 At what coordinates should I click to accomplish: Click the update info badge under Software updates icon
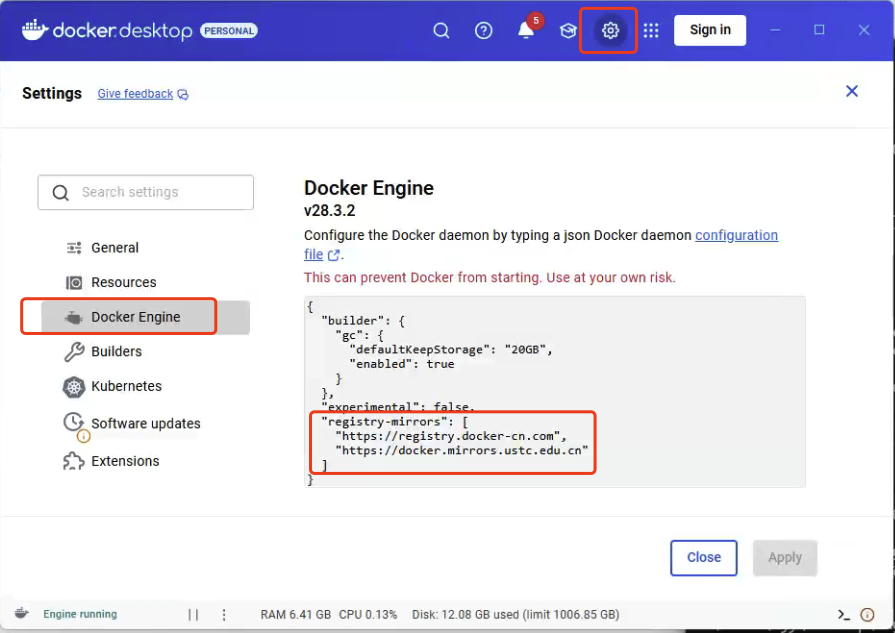(83, 437)
